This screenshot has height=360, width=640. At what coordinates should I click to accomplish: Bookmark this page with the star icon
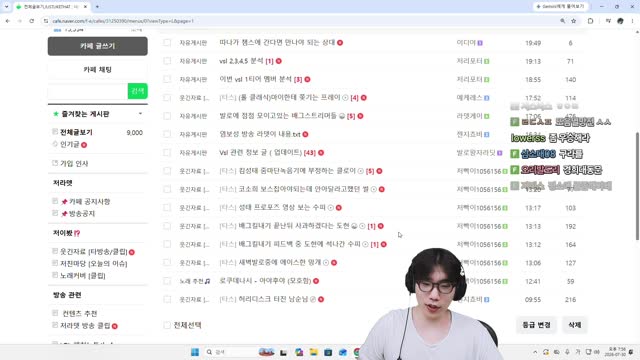pos(573,21)
